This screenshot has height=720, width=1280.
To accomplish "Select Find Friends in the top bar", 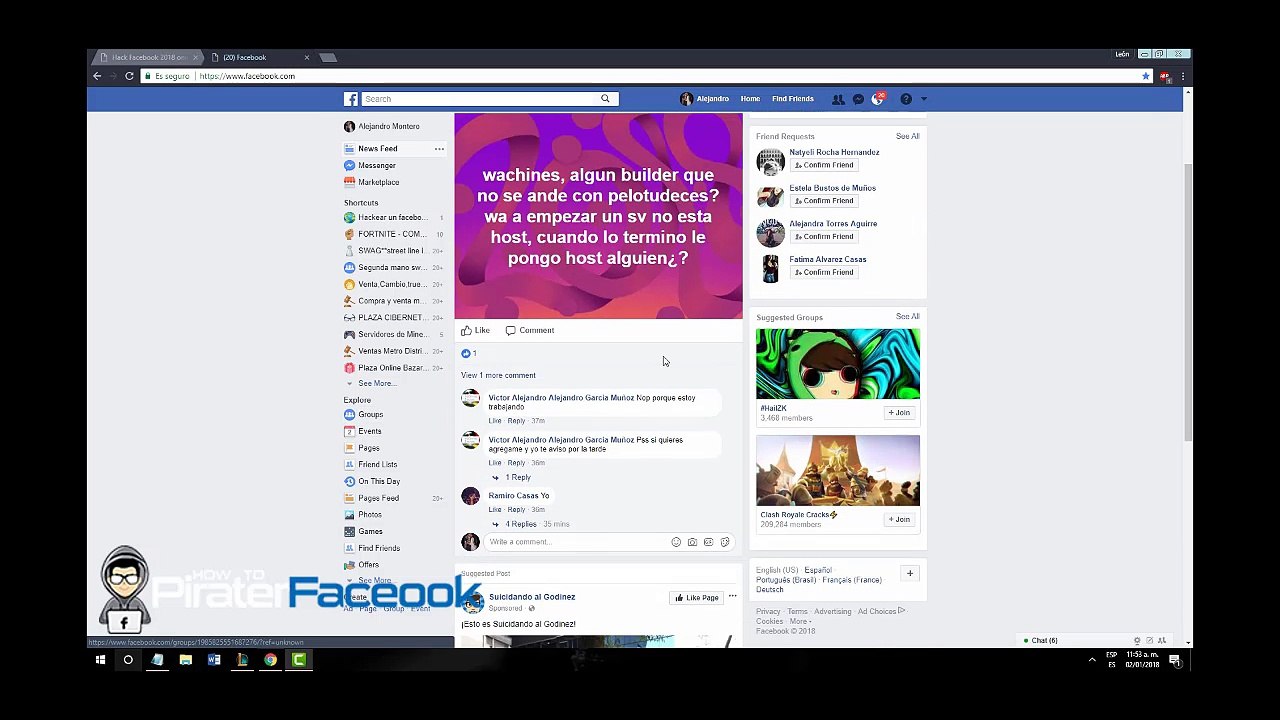I will point(793,99).
